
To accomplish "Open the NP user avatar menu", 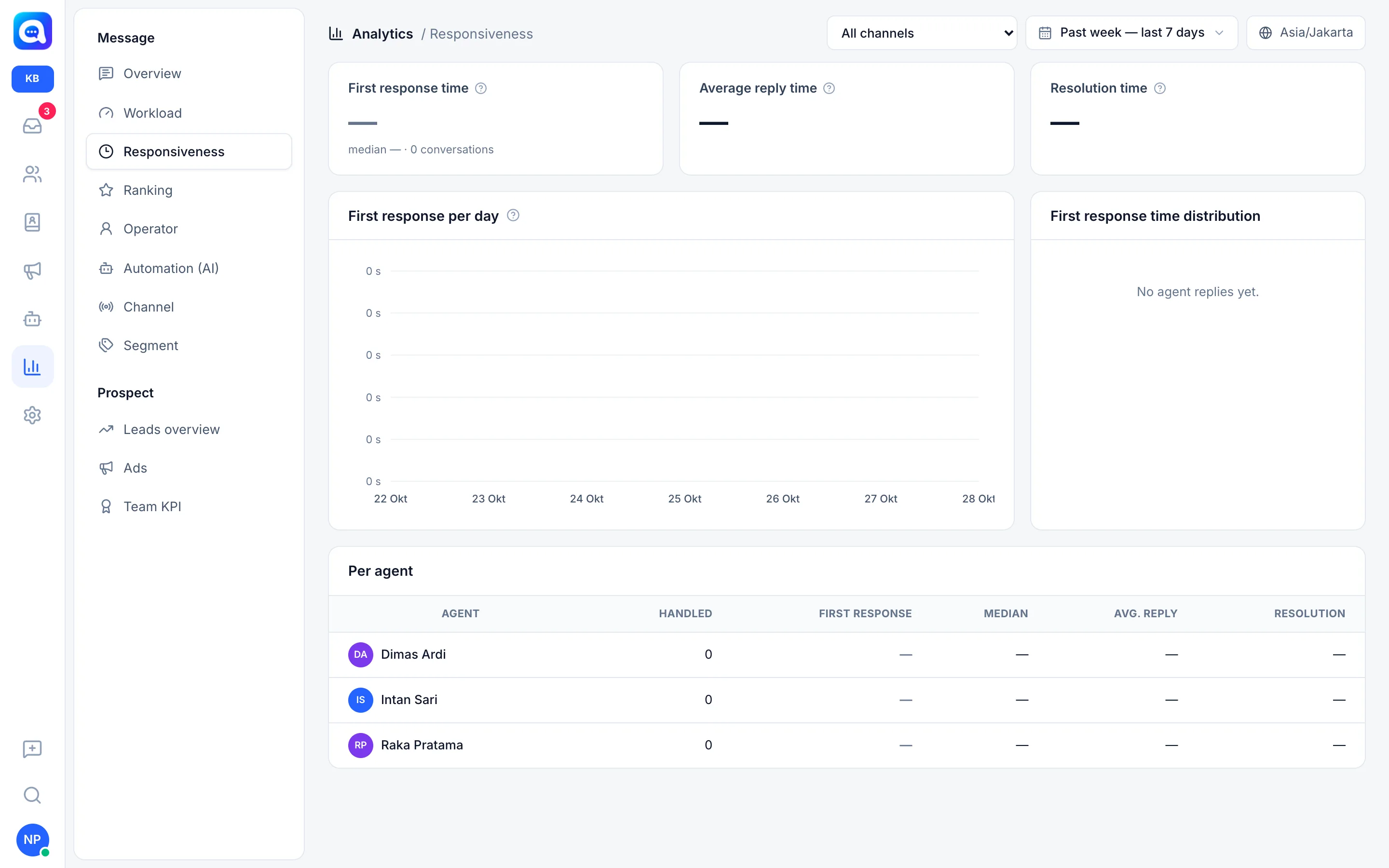I will [x=33, y=839].
